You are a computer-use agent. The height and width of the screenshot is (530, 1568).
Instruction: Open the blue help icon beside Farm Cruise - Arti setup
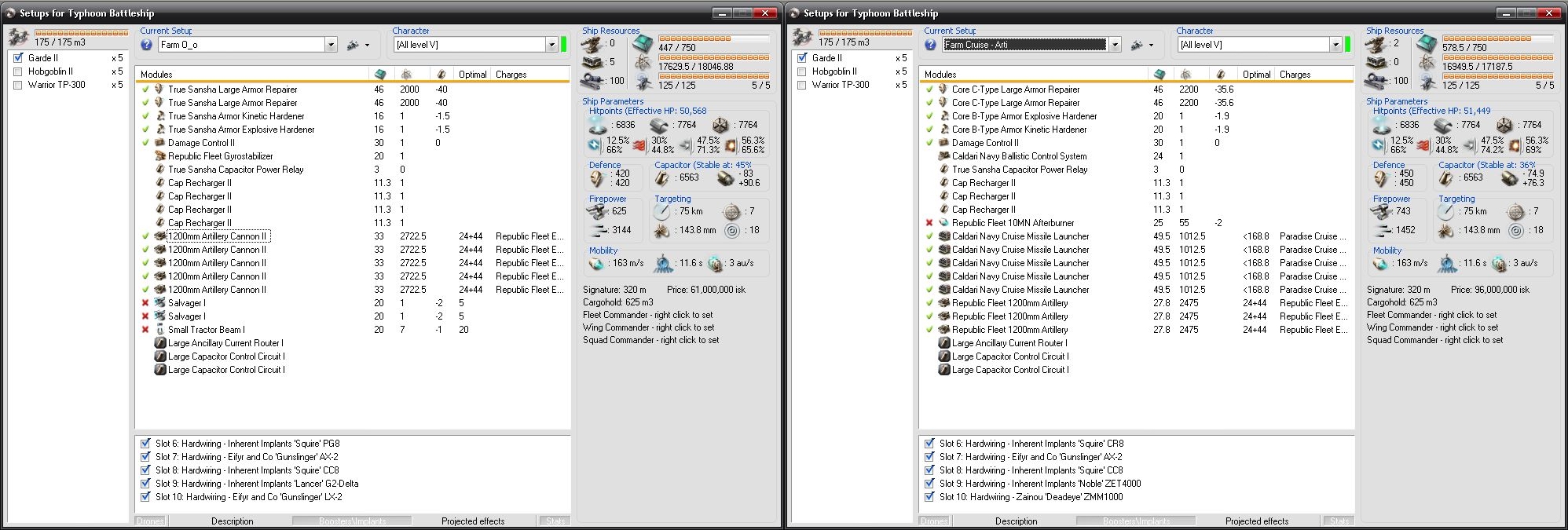pos(930,45)
